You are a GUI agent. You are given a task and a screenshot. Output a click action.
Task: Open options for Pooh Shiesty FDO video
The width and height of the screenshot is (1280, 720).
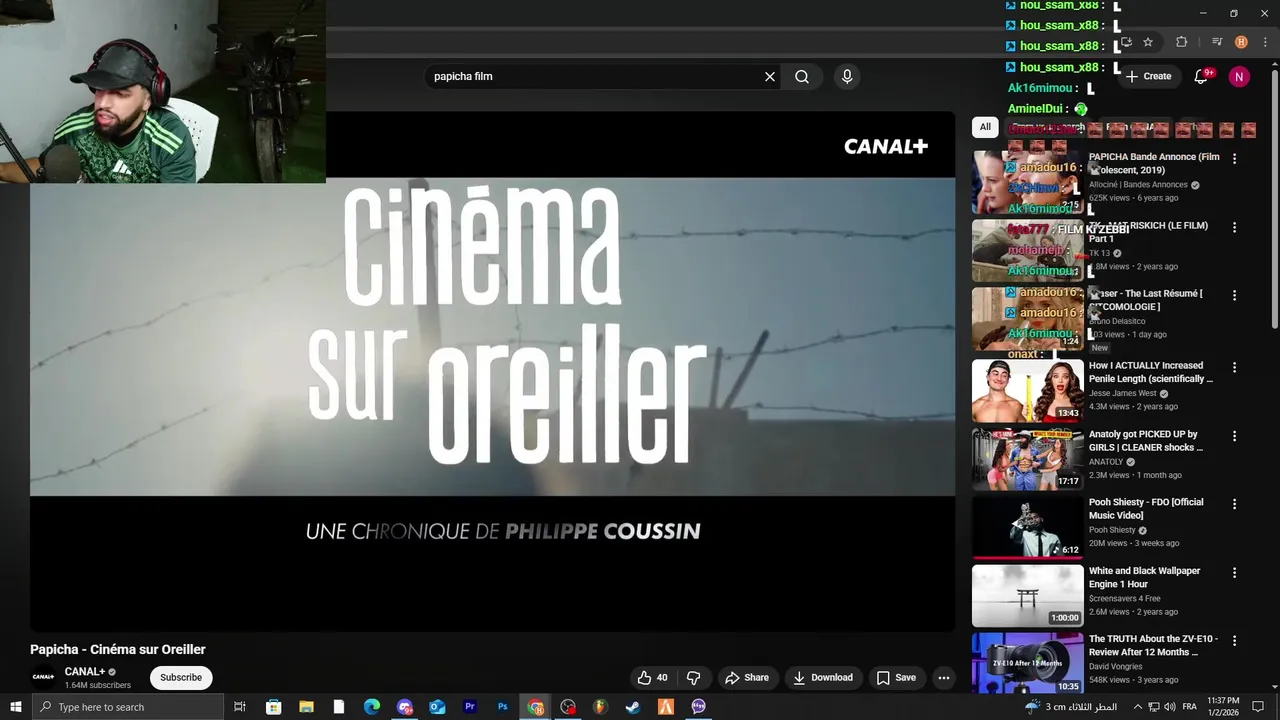click(1234, 504)
